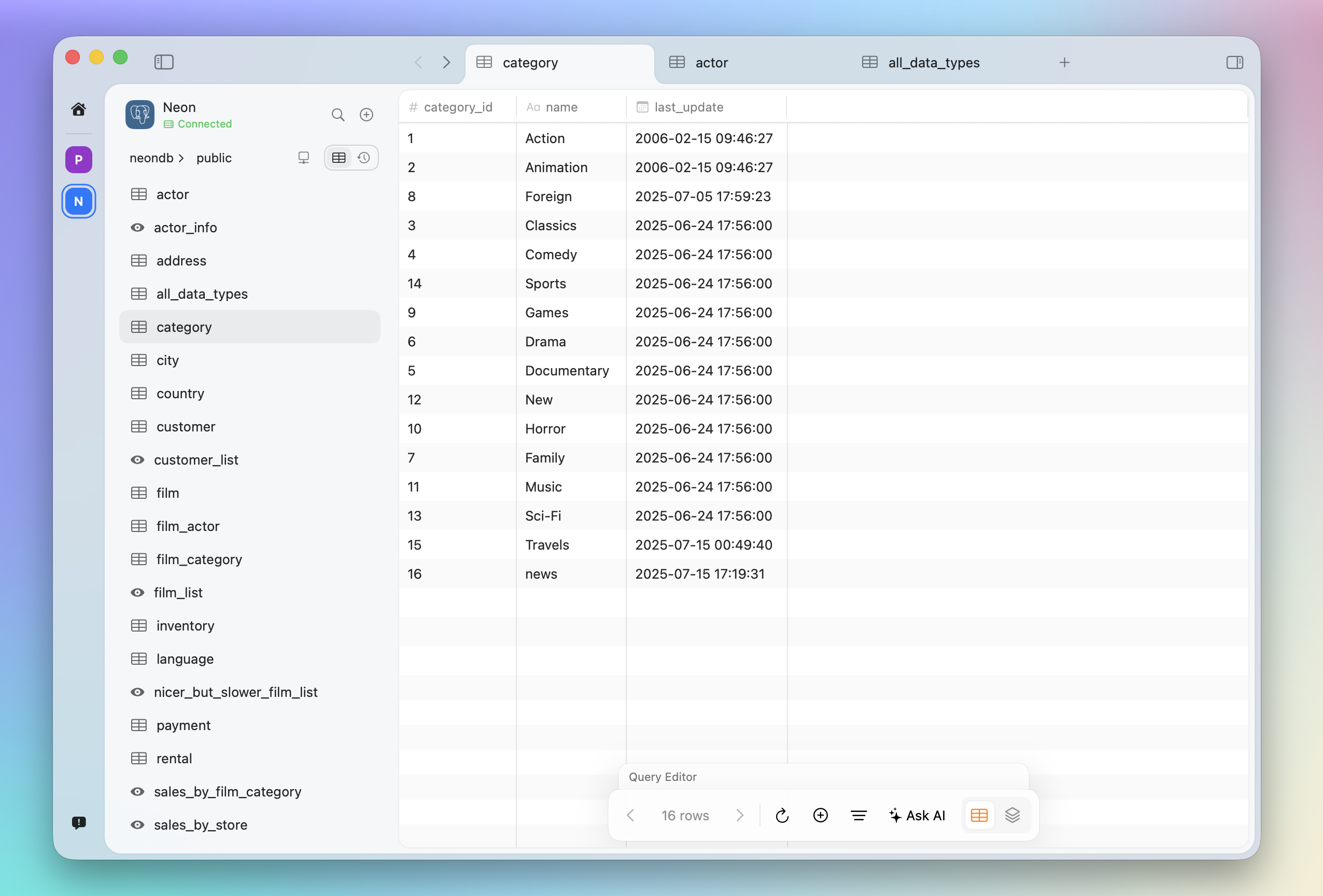The height and width of the screenshot is (896, 1323).
Task: Select the blue N connection
Action: point(79,201)
